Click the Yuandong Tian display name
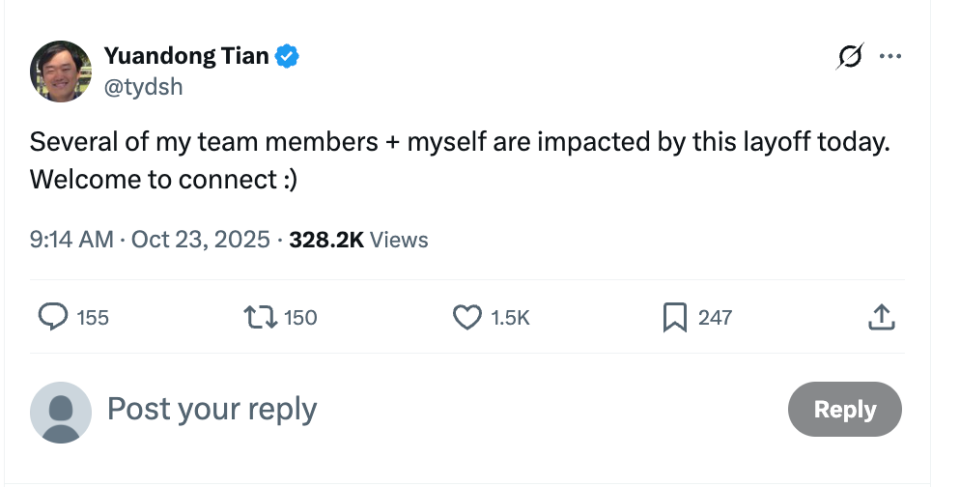 tap(186, 56)
